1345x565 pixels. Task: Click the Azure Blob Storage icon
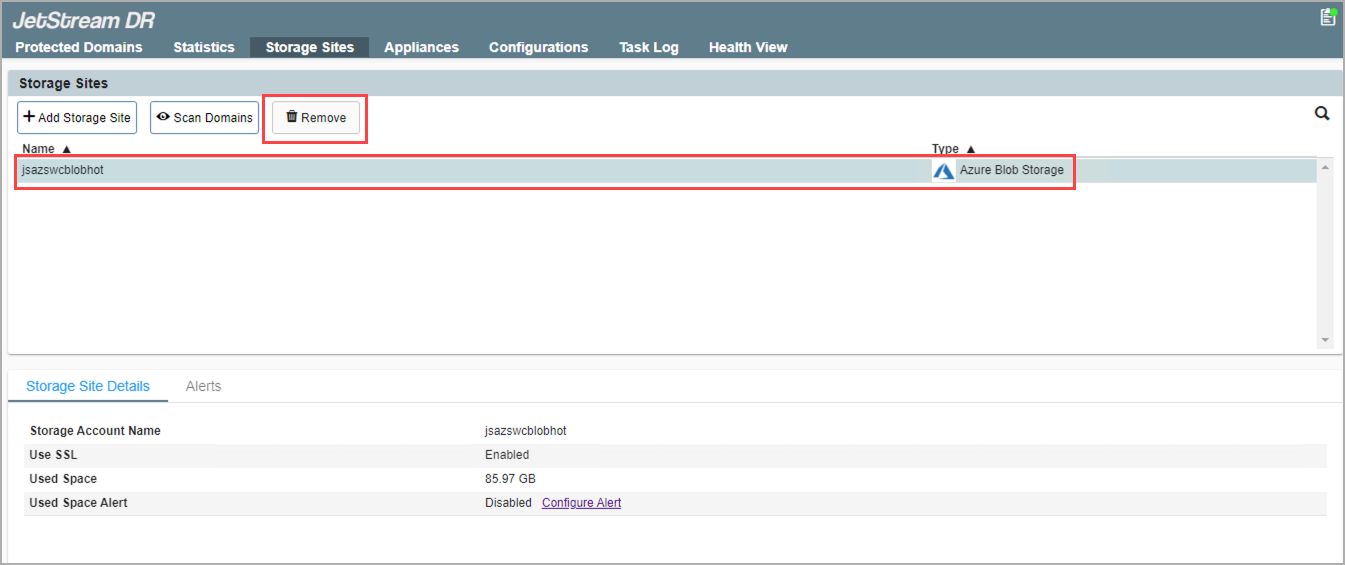coord(943,171)
